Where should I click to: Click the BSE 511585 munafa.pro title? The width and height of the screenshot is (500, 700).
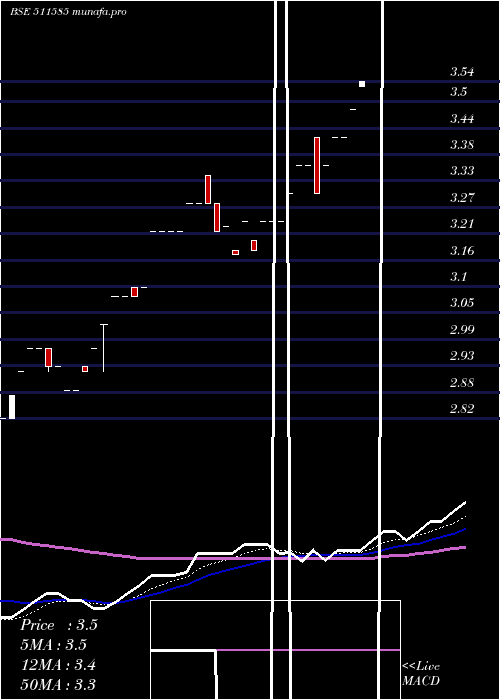coord(68,12)
